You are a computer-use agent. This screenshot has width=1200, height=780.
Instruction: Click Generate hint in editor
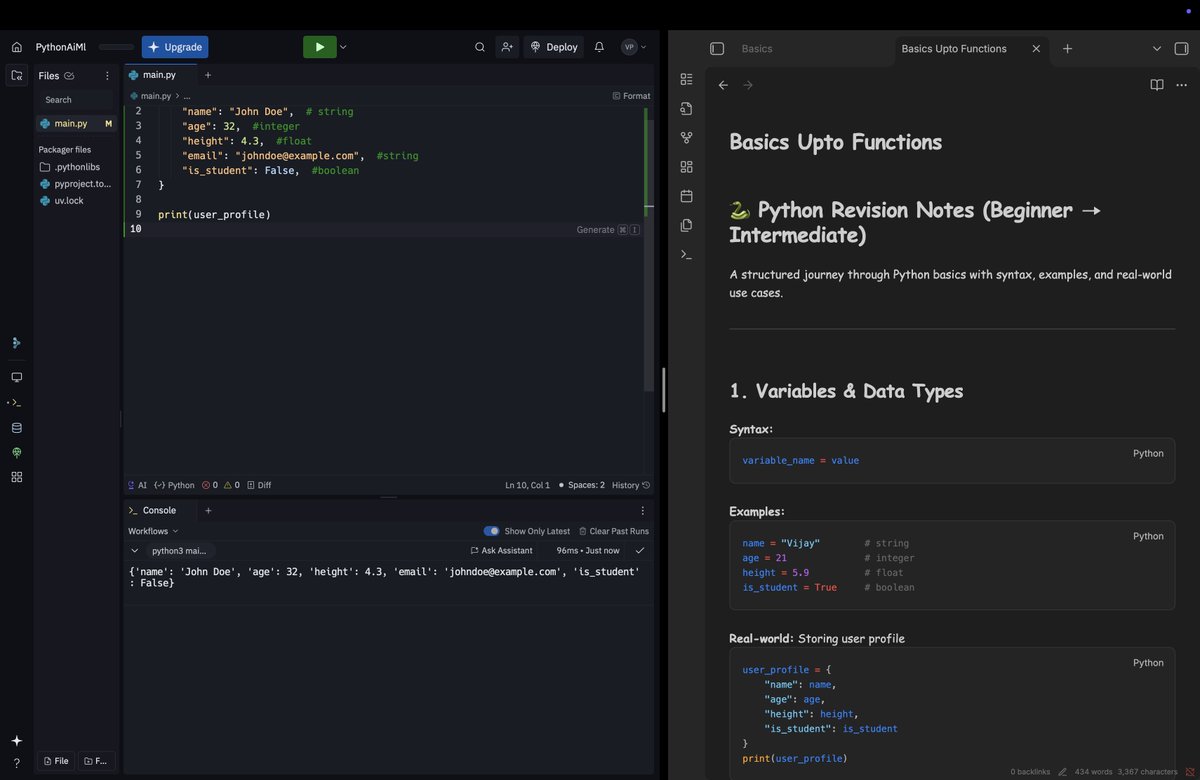pos(608,229)
